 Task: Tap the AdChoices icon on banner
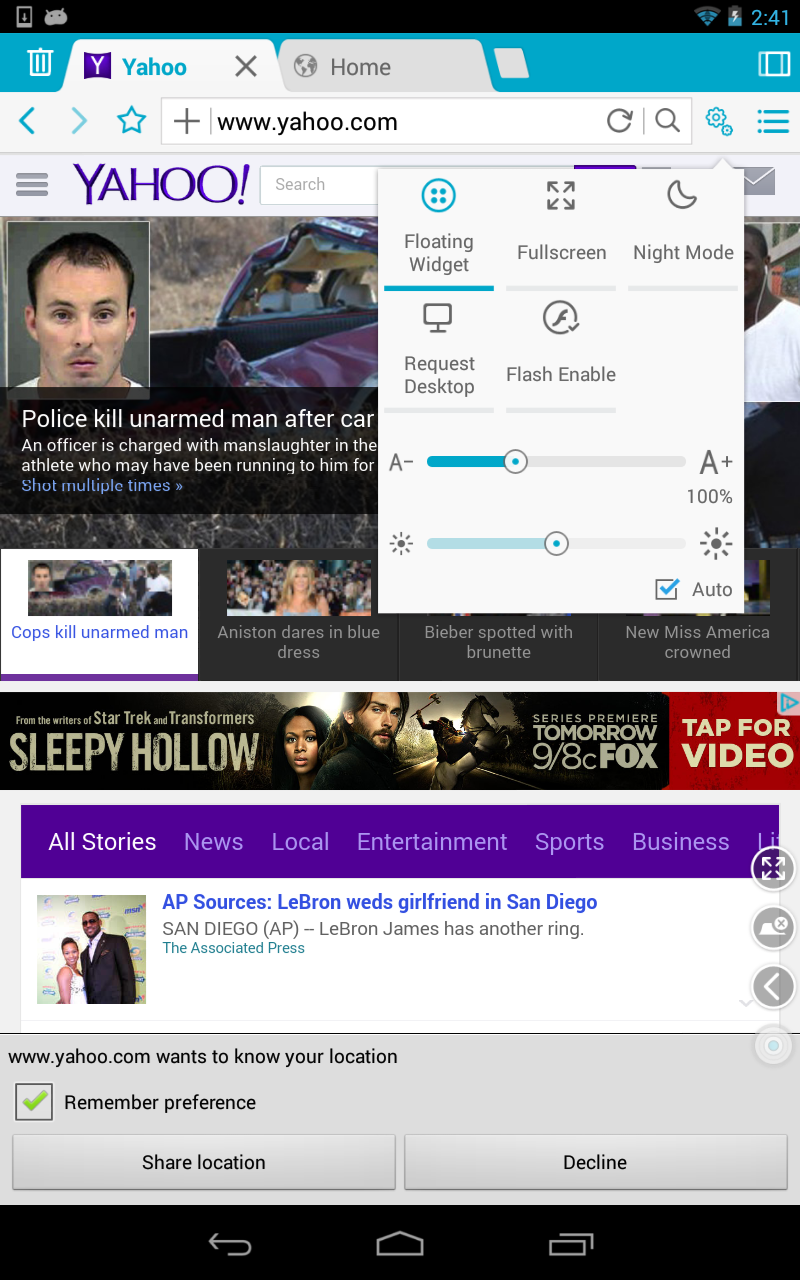click(789, 702)
